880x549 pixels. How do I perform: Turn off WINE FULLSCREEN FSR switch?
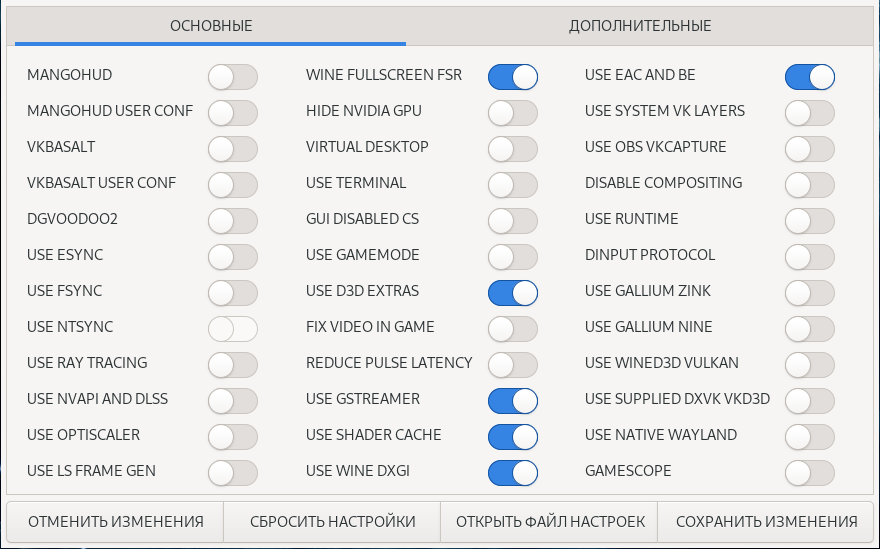coord(513,76)
